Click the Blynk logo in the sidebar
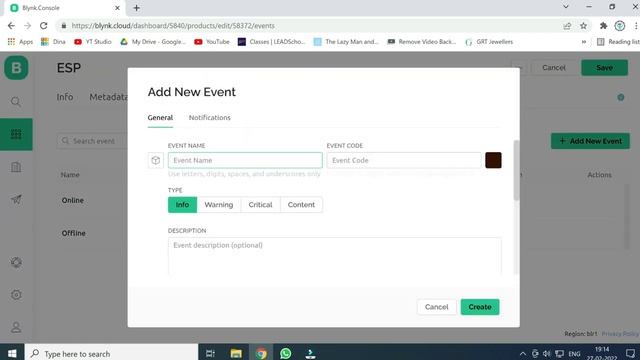Image resolution: width=640 pixels, height=360 pixels. click(16, 68)
